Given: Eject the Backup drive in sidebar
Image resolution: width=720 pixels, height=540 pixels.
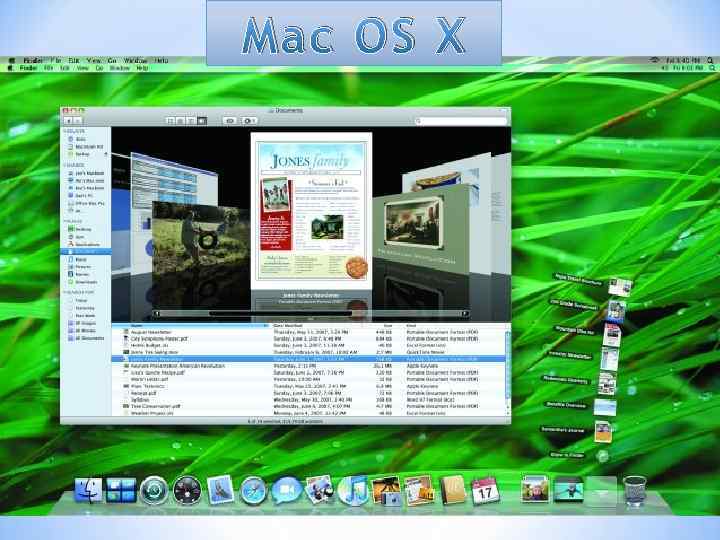Looking at the screenshot, I should tap(106, 154).
